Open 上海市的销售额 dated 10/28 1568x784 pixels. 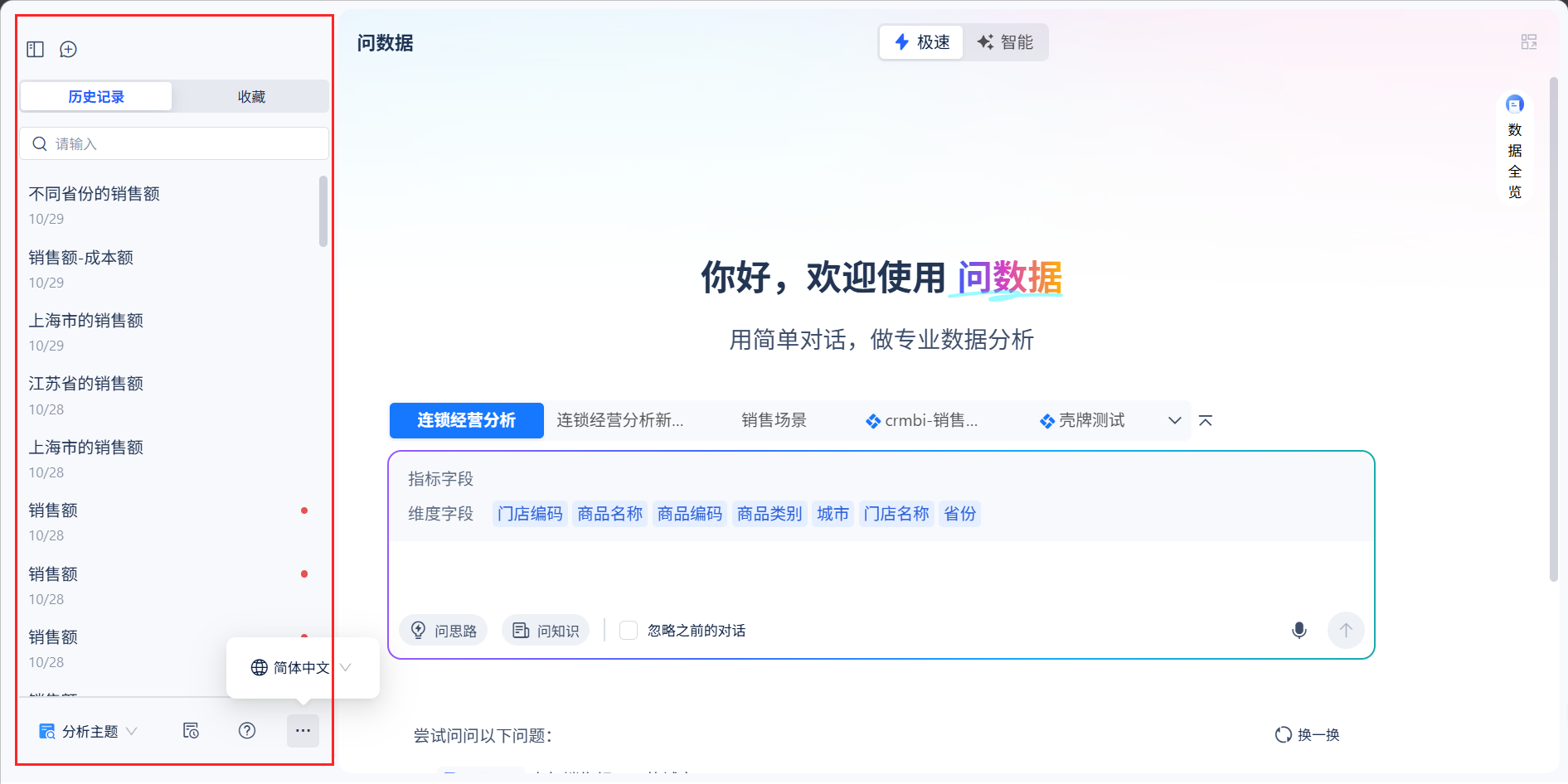[170, 459]
